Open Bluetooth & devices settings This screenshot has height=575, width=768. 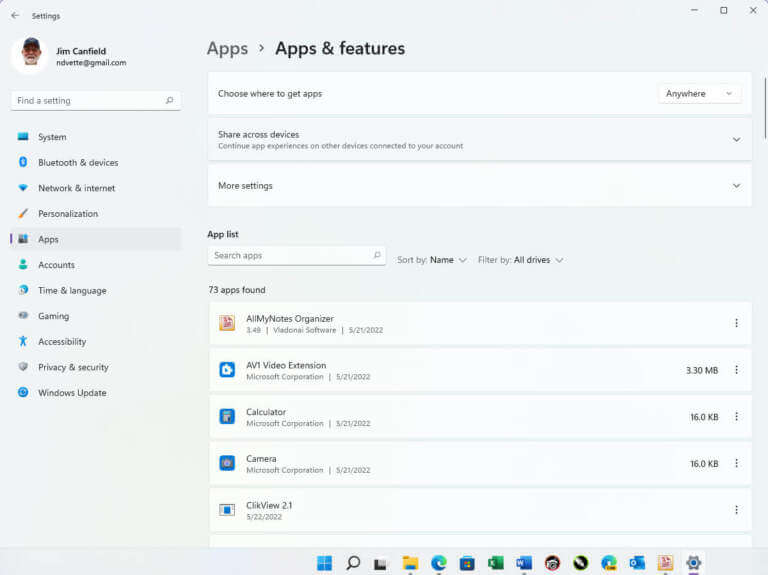click(96, 163)
